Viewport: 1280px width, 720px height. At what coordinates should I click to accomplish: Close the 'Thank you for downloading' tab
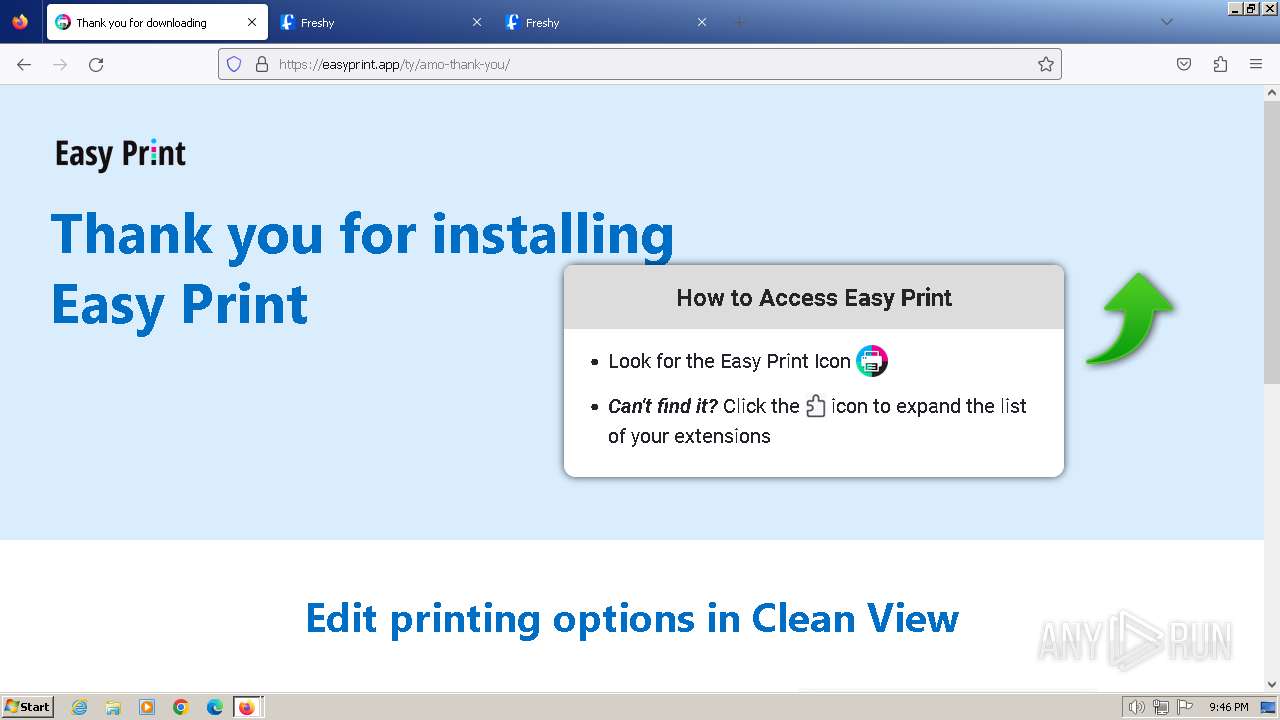click(252, 22)
